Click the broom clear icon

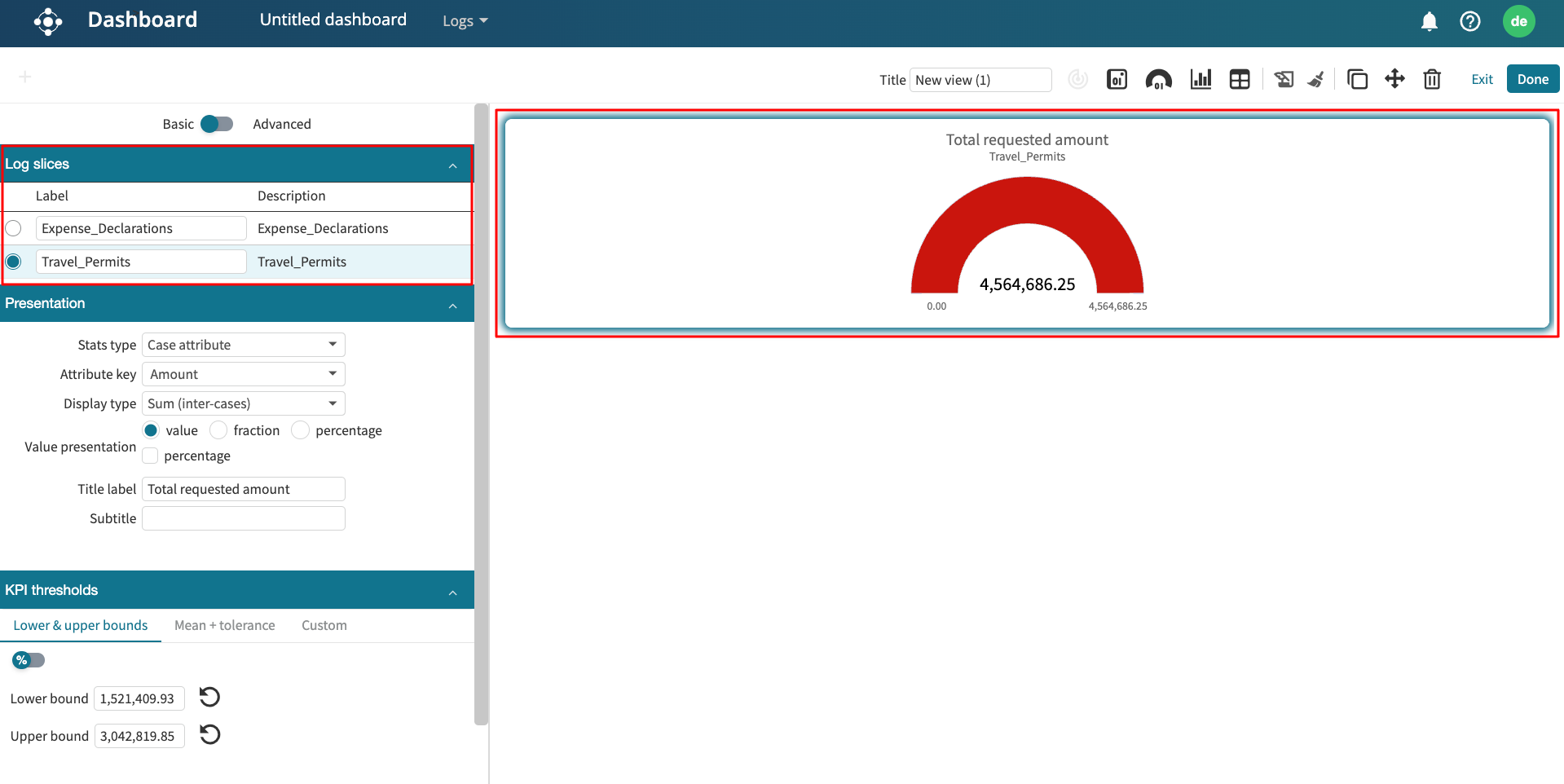coord(1315,79)
